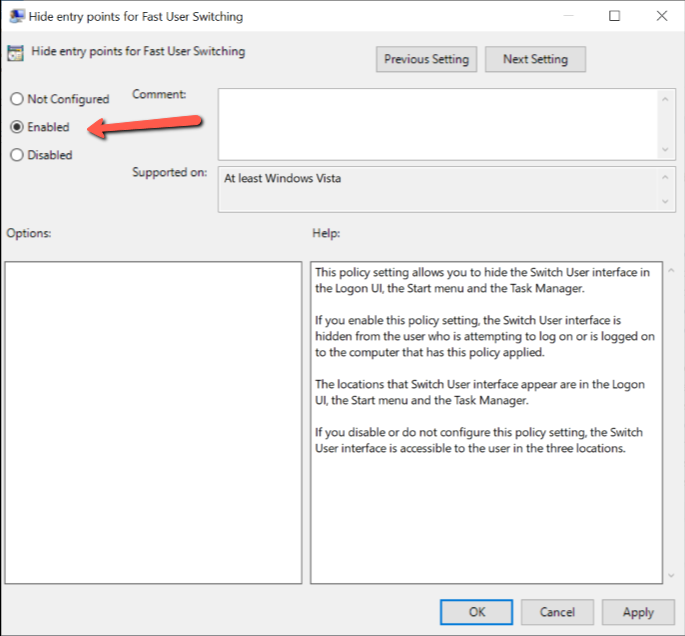The image size is (685, 636).
Task: Go to the Previous Setting
Action: pyautogui.click(x=426, y=59)
